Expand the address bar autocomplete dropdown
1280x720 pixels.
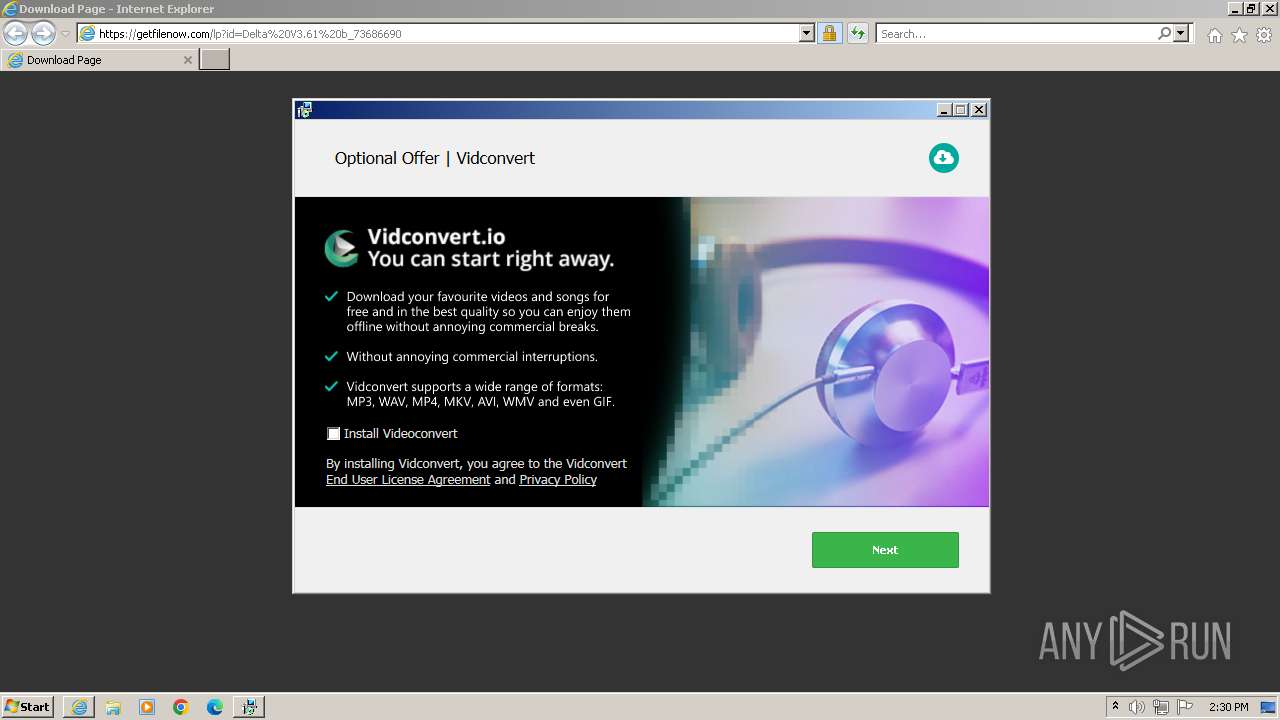click(x=807, y=34)
